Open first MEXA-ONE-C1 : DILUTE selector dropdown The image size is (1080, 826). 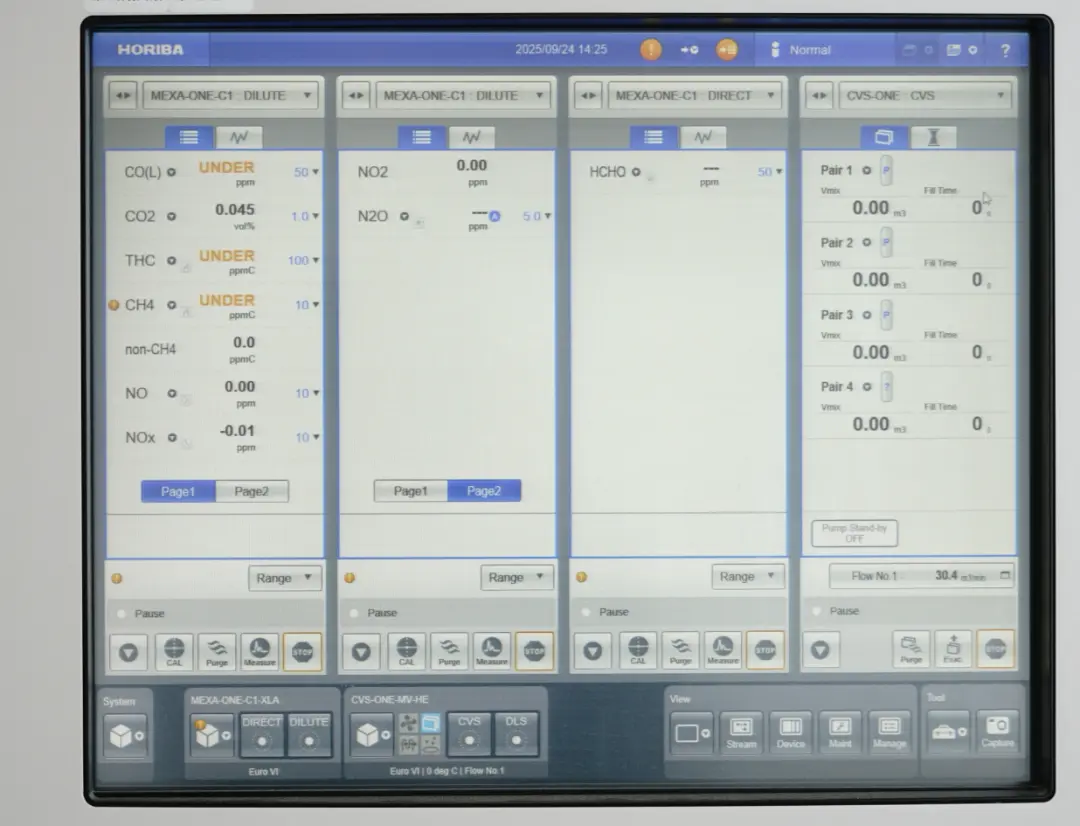[231, 96]
